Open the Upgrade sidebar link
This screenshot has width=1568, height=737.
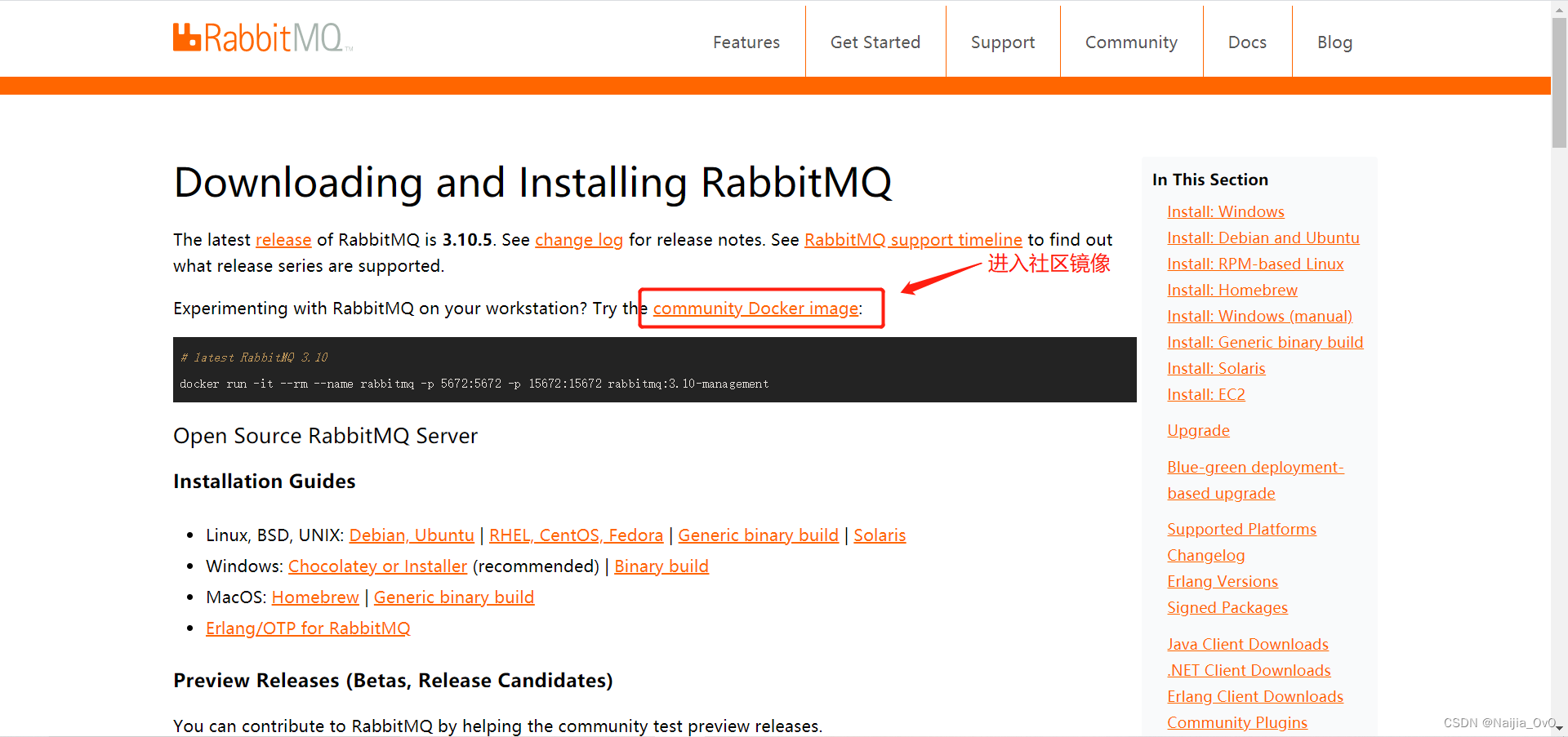click(1198, 431)
